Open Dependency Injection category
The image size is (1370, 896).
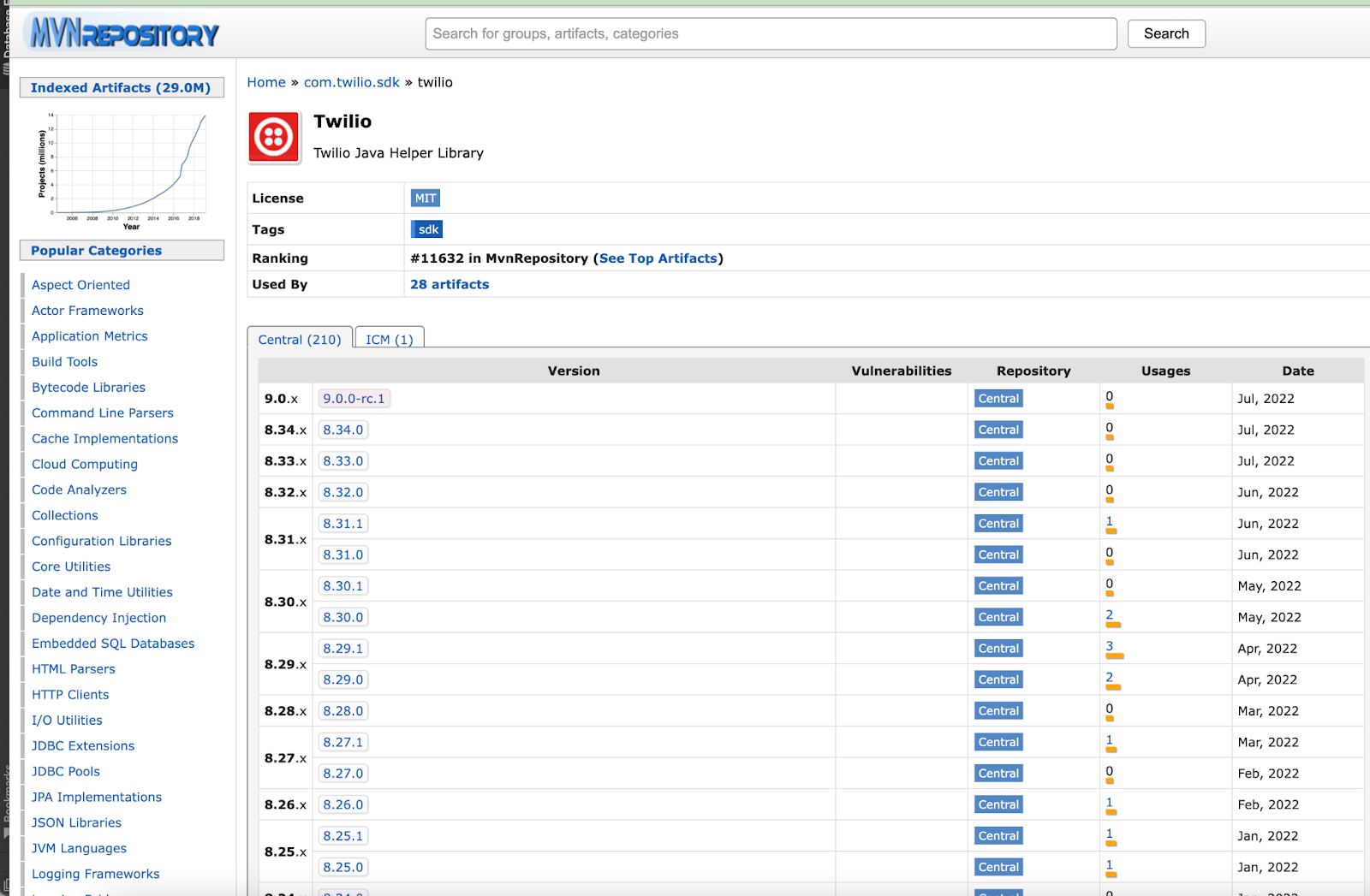[x=99, y=619]
